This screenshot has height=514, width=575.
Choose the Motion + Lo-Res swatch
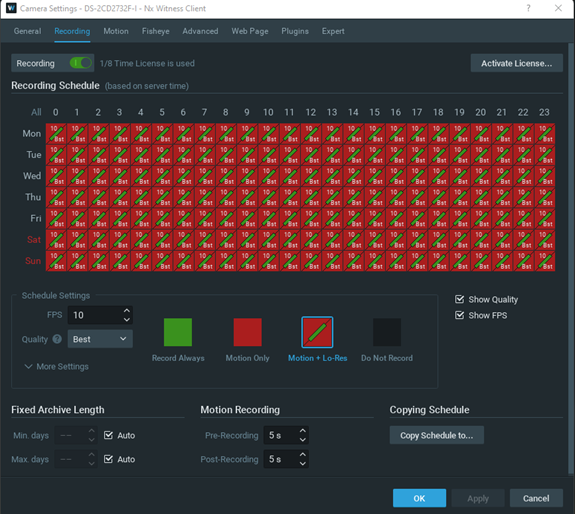(317, 332)
